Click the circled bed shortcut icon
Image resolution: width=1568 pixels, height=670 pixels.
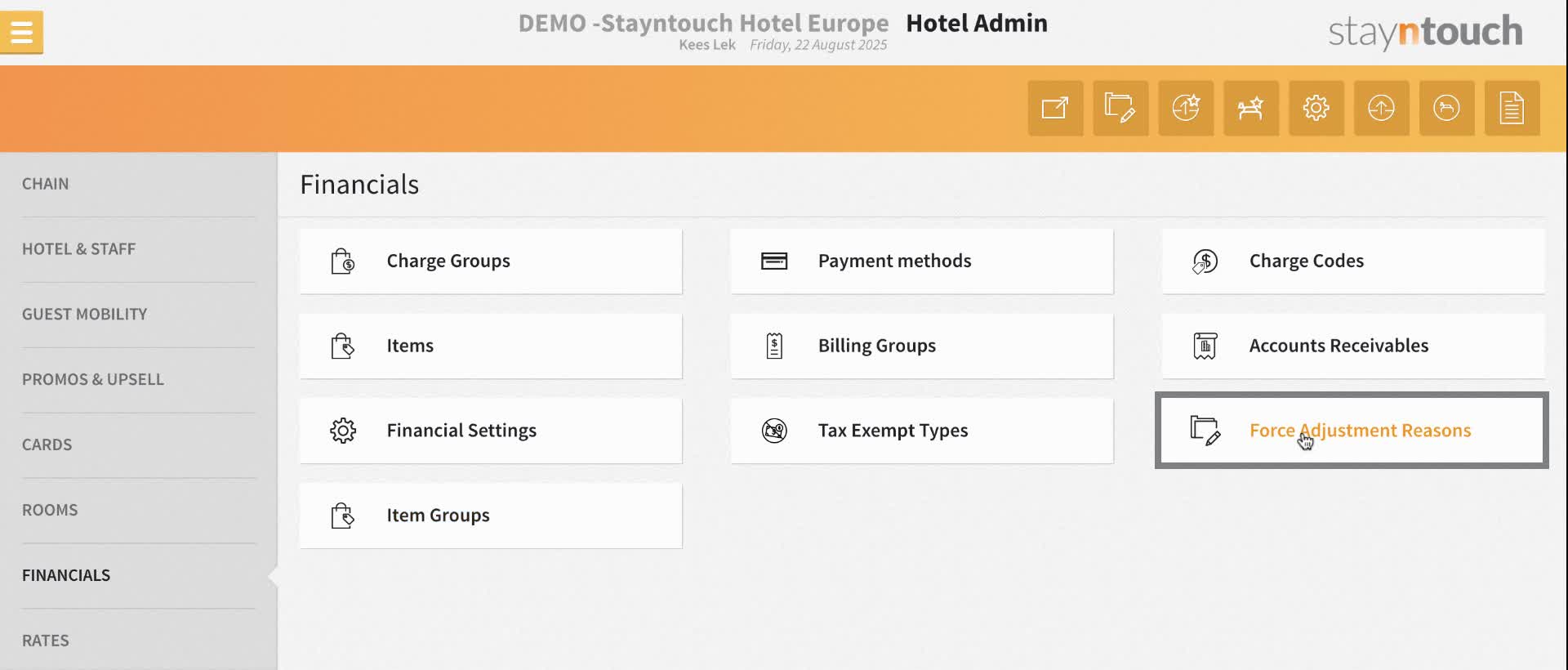pyautogui.click(x=1447, y=108)
